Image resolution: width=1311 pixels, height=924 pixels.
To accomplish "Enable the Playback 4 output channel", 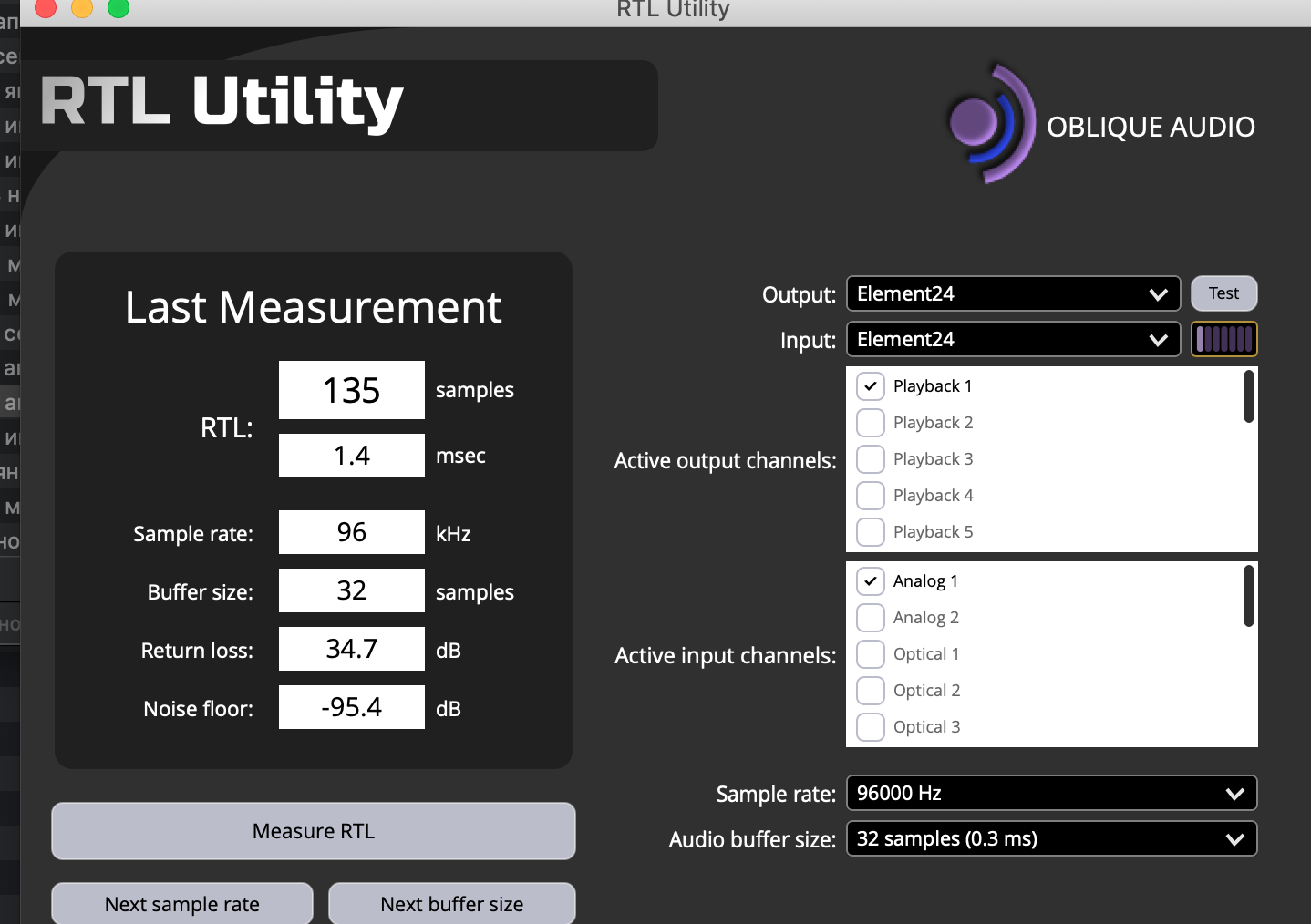I will [x=871, y=496].
